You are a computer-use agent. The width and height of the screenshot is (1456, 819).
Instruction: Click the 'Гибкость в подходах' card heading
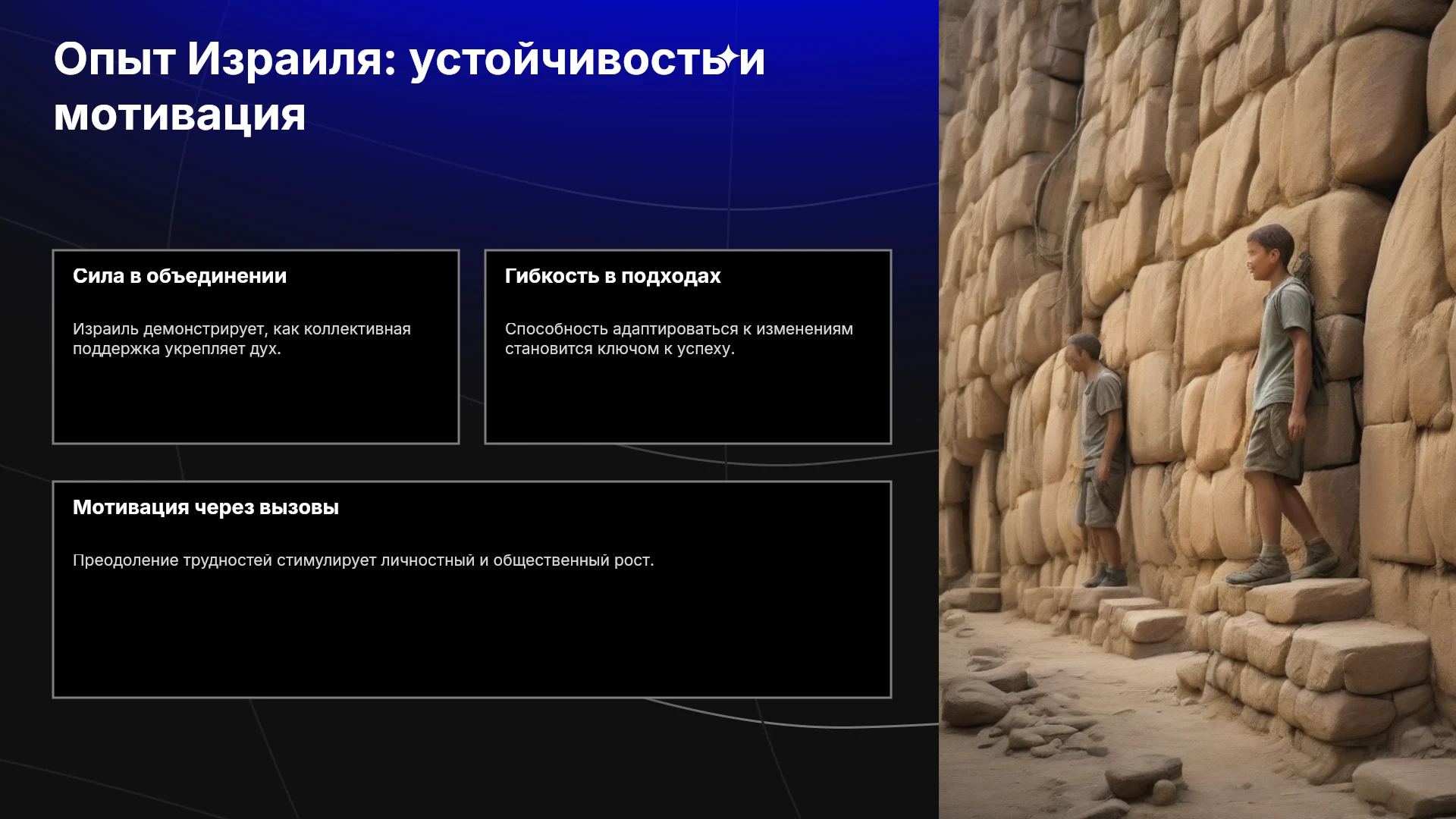click(613, 276)
